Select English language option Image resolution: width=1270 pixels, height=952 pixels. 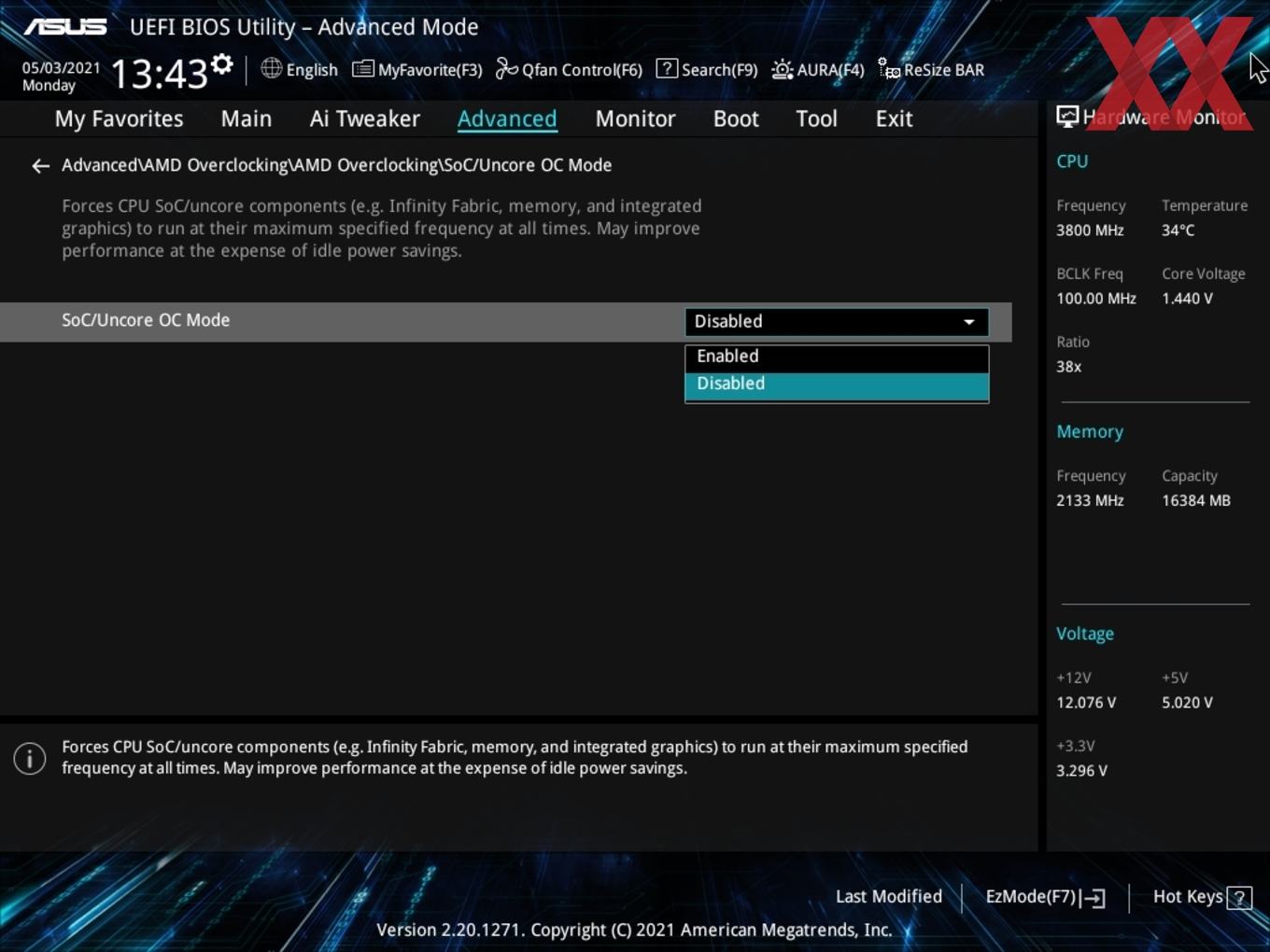tap(312, 70)
